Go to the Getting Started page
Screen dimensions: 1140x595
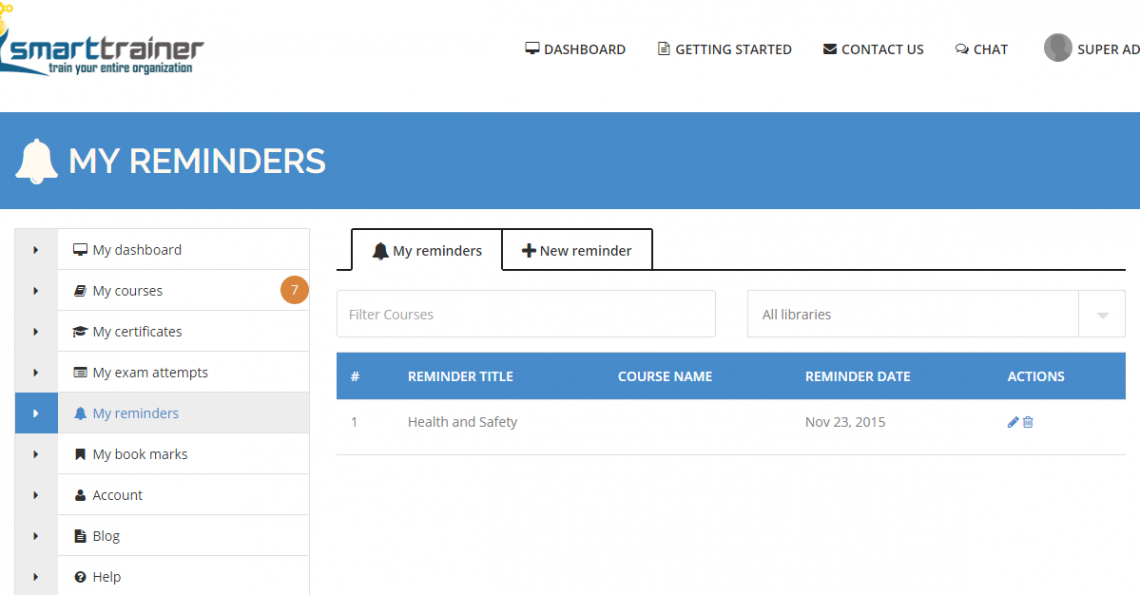point(724,49)
